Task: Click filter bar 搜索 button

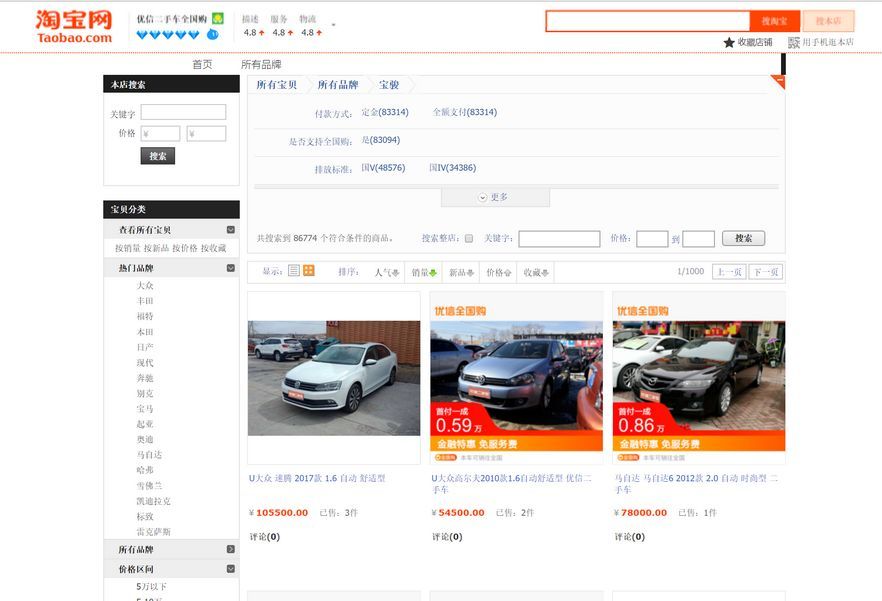Action: click(744, 238)
